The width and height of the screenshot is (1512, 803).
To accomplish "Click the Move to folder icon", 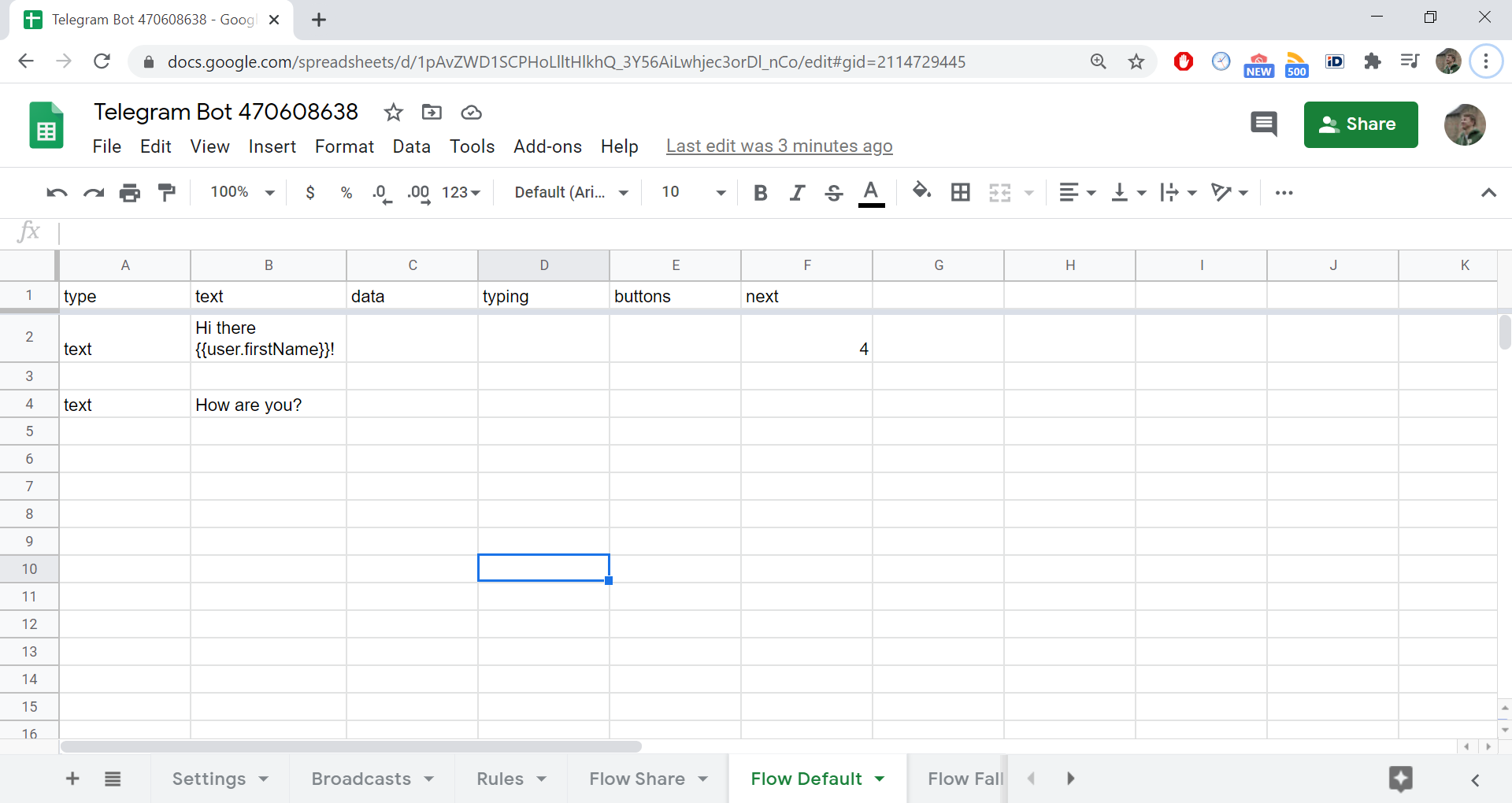I will [432, 113].
